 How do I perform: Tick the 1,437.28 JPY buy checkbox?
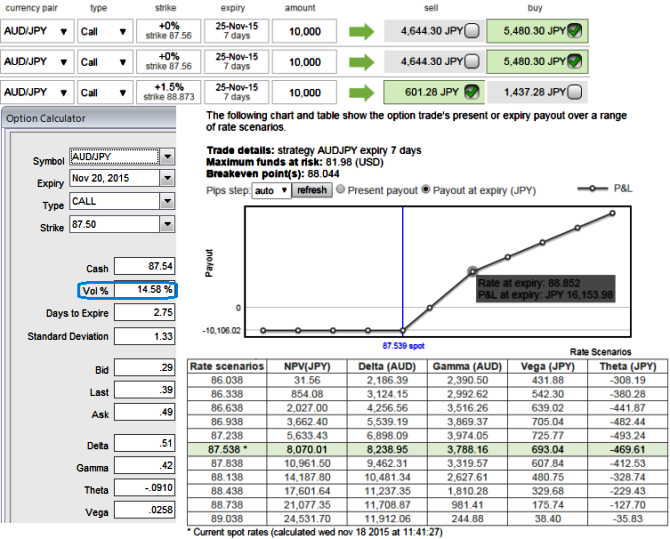(x=574, y=93)
